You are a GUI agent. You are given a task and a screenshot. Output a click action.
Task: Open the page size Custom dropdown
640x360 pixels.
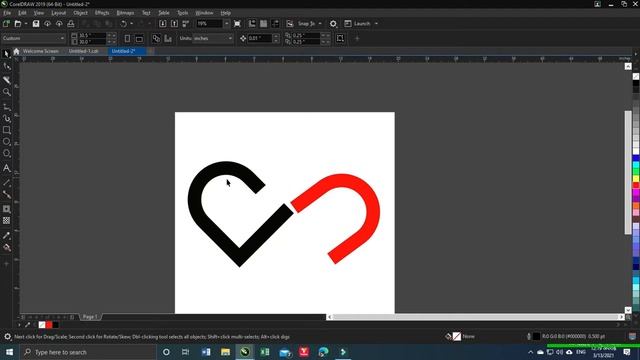click(33, 38)
